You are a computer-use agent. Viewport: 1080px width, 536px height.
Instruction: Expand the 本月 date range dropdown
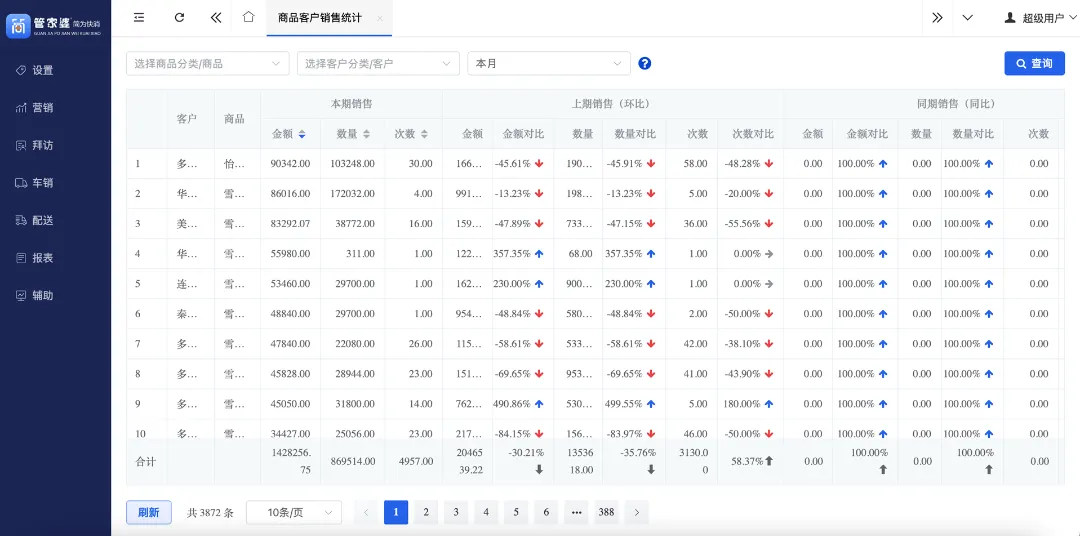point(549,63)
